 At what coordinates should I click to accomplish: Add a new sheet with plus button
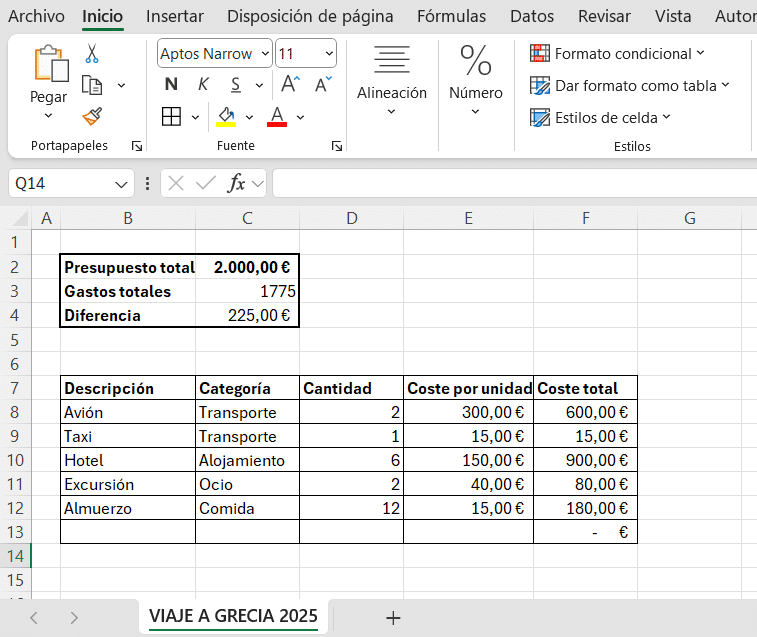click(393, 618)
